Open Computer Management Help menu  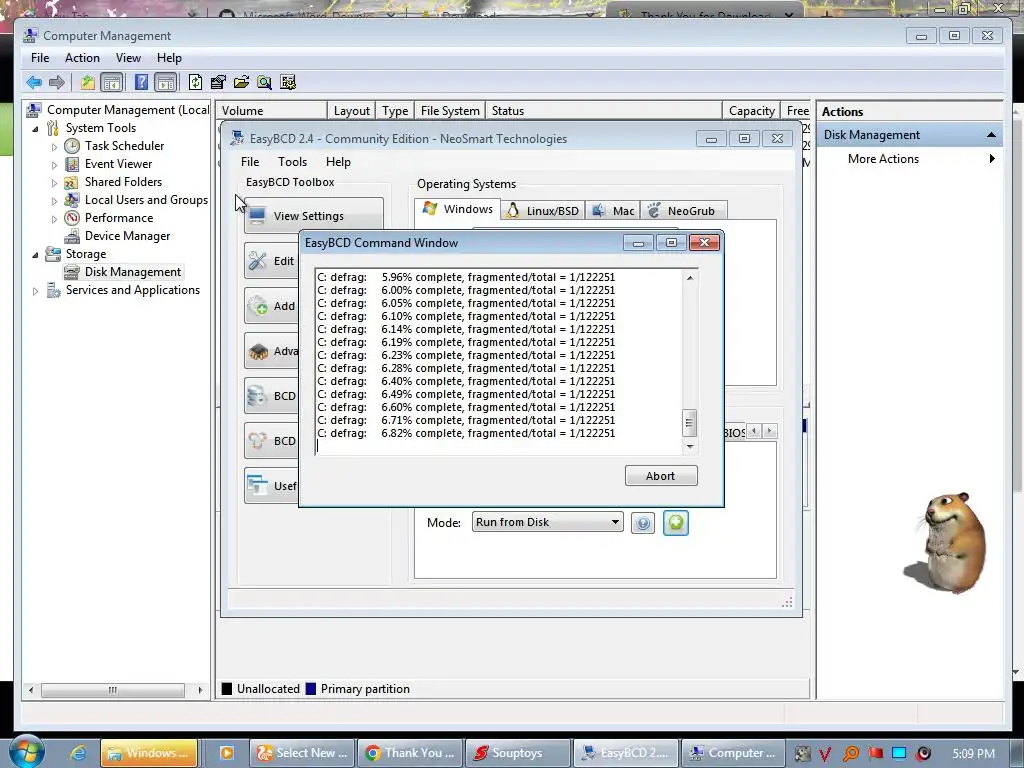(169, 58)
